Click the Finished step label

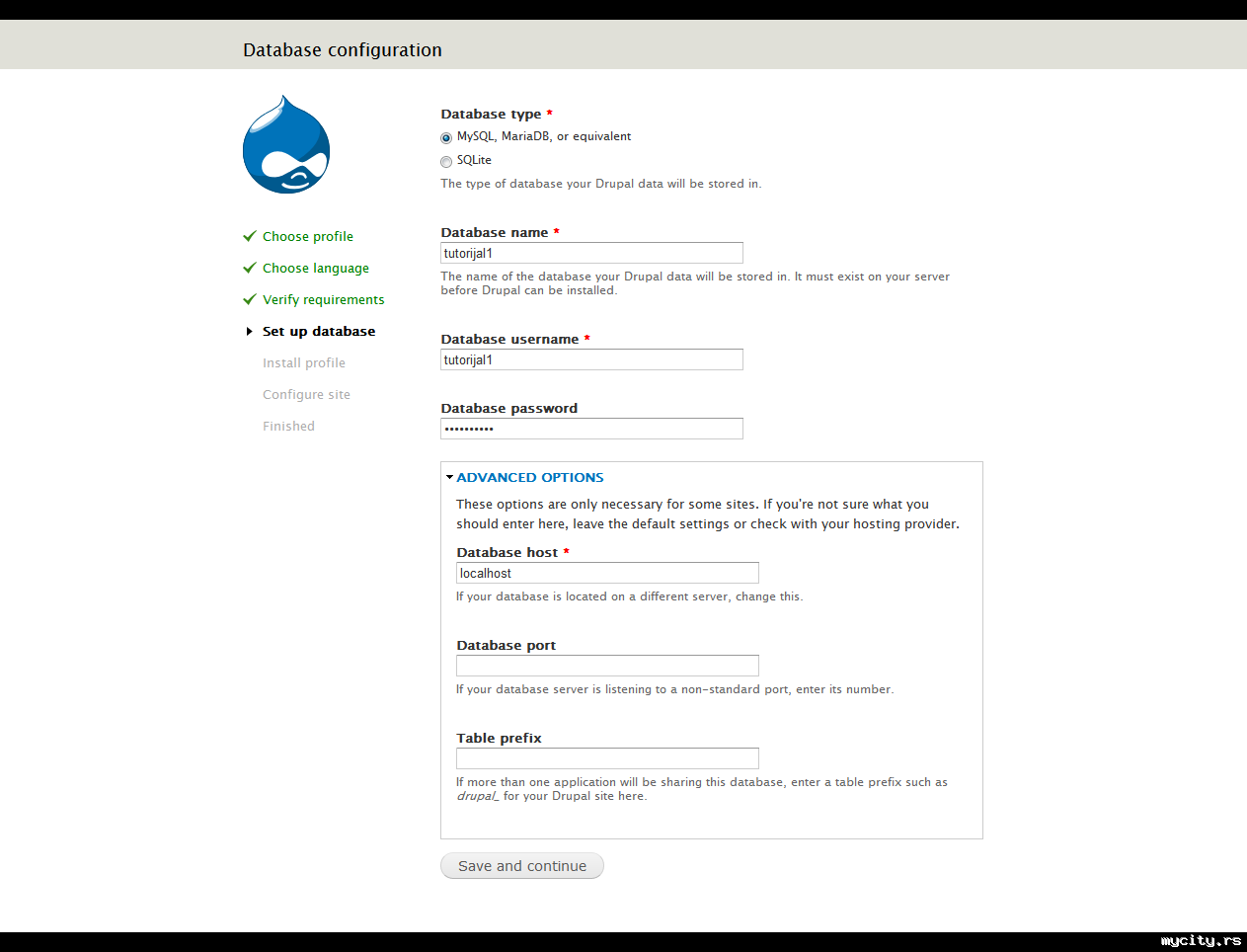[288, 427]
